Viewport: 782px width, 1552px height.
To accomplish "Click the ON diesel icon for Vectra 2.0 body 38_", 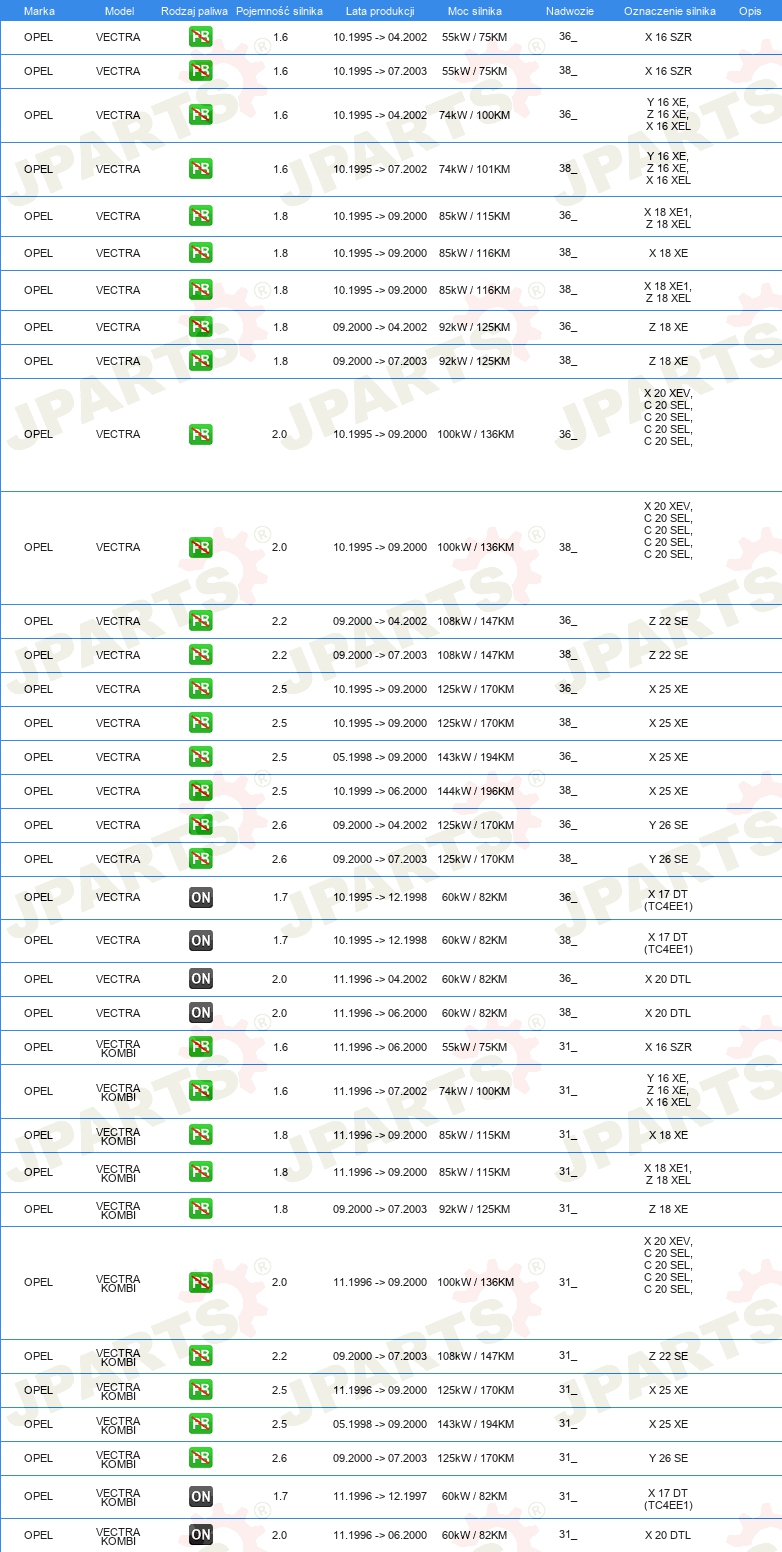I will click(x=201, y=1013).
